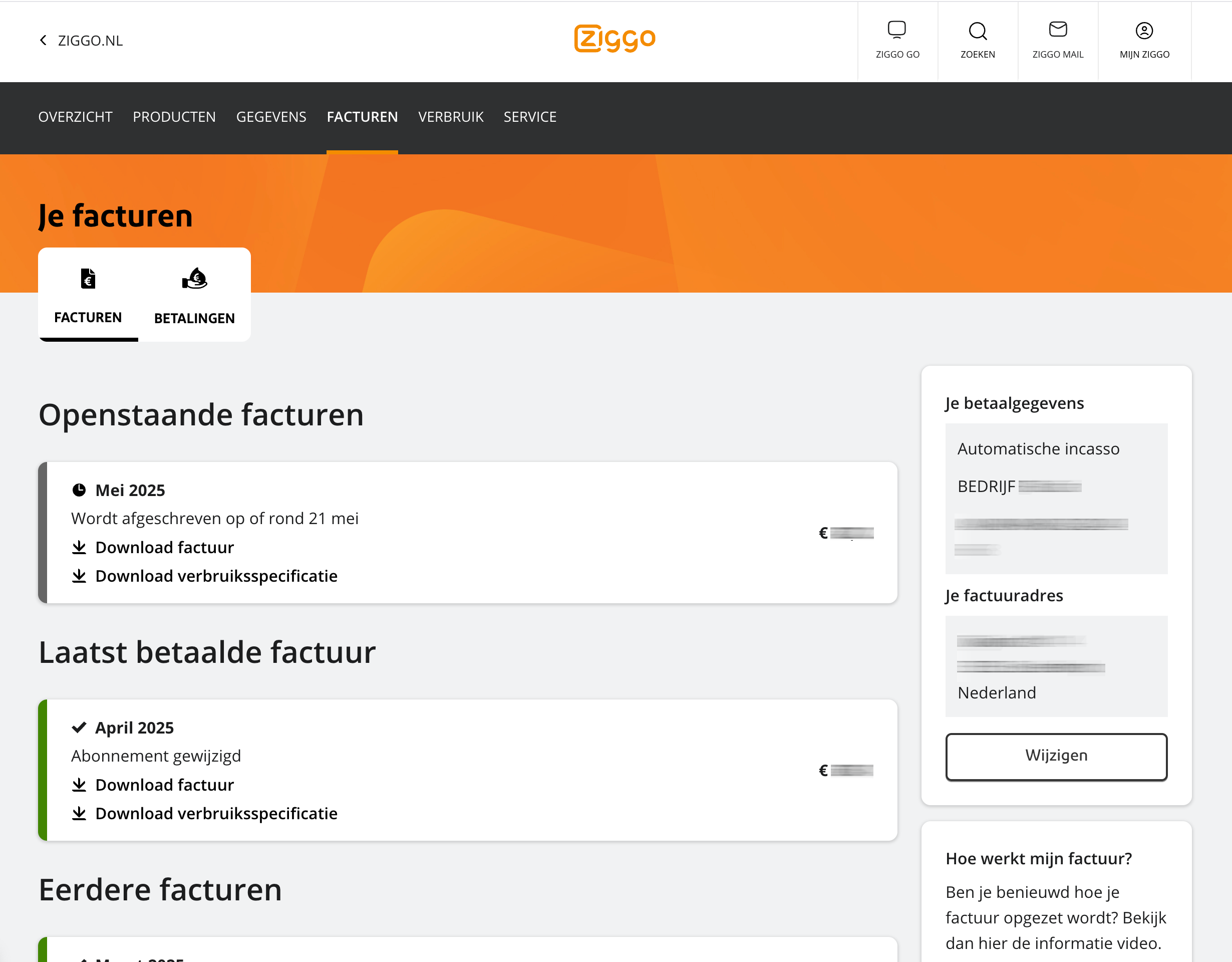Screen dimensions: 1232x962
Task: Go to Overzicht in navigation bar
Action: [x=76, y=117]
